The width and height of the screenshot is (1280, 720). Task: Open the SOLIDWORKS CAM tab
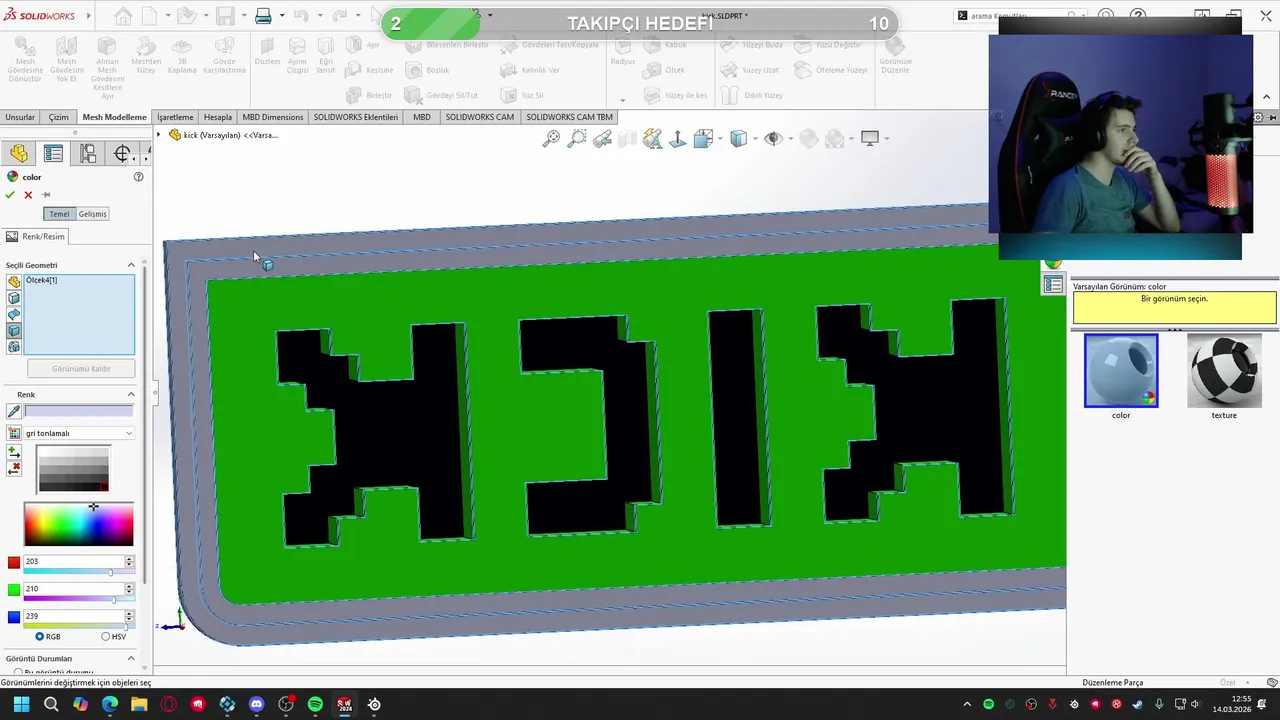point(480,117)
